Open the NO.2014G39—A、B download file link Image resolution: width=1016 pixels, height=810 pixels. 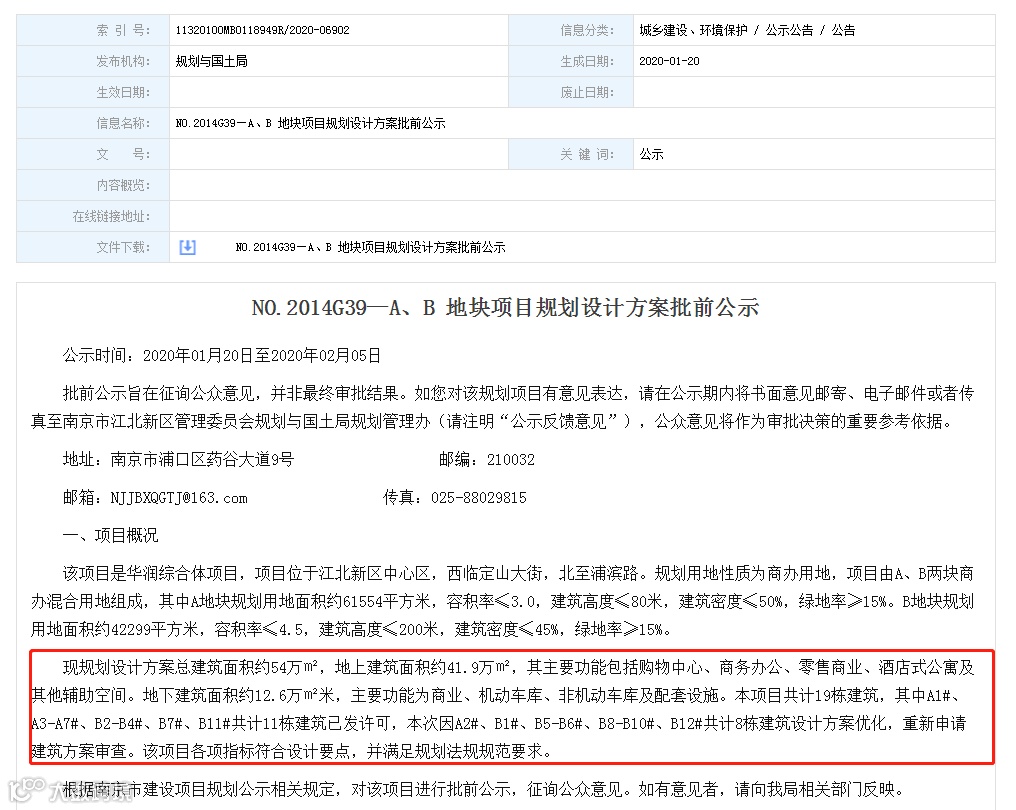pyautogui.click(x=371, y=247)
